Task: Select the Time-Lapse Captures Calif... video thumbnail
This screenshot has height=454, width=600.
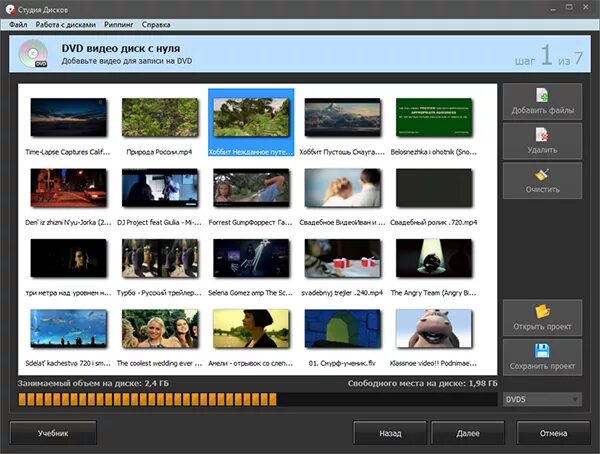Action: [x=68, y=117]
